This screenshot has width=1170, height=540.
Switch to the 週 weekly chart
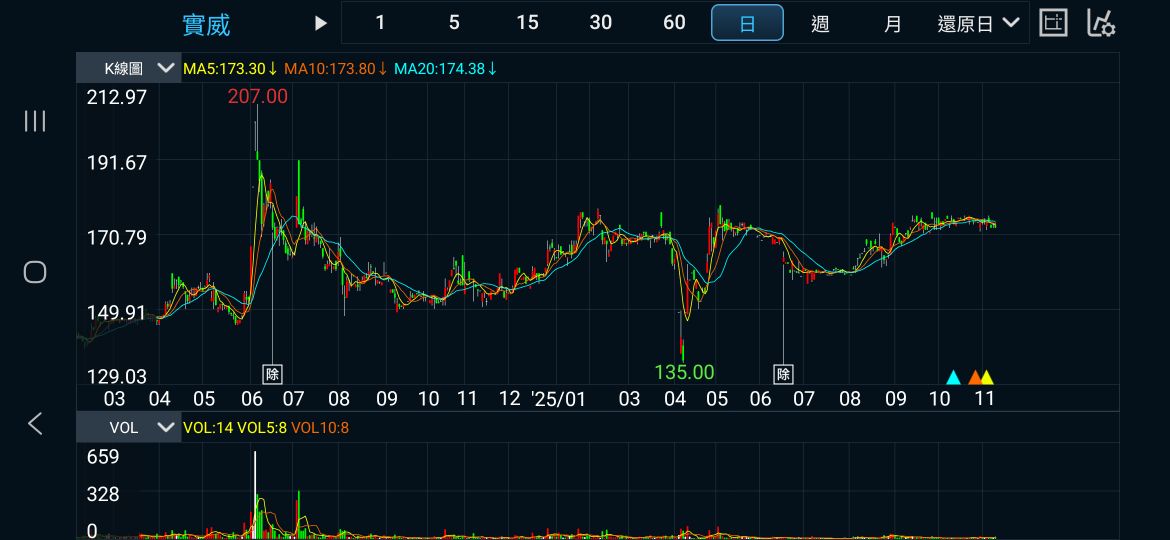pos(820,23)
